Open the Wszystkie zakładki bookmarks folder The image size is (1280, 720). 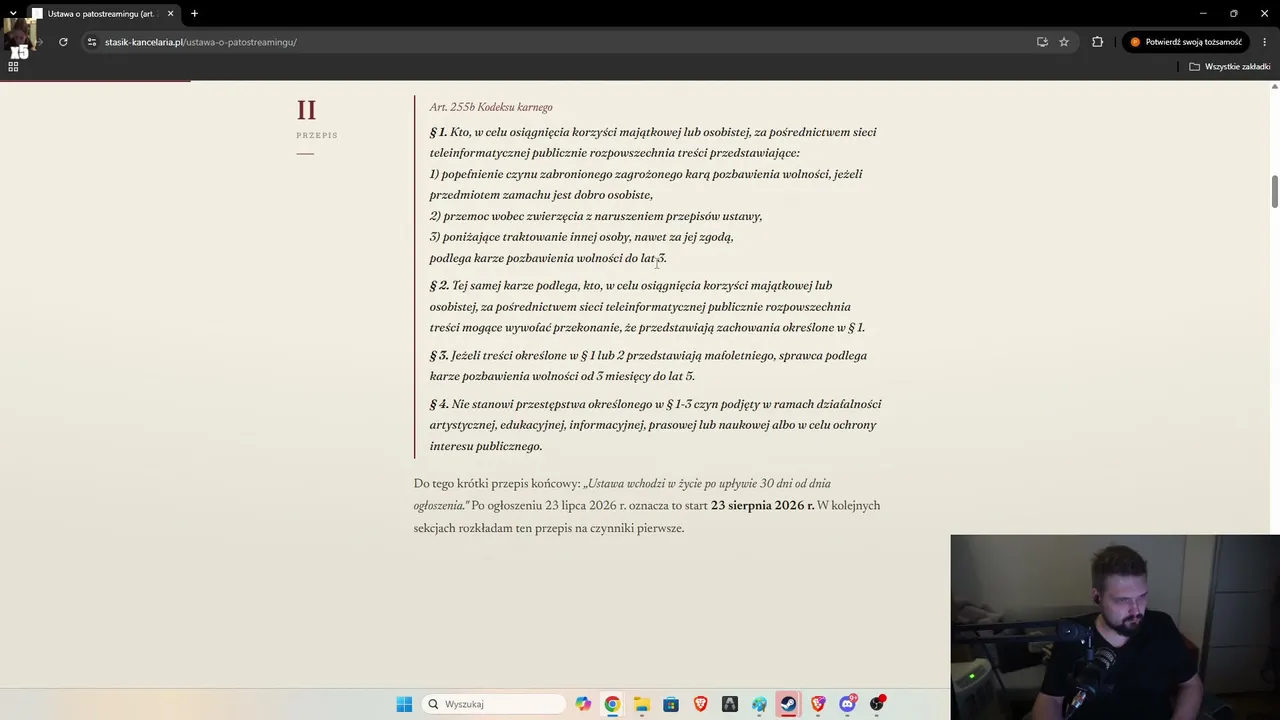(x=1230, y=66)
